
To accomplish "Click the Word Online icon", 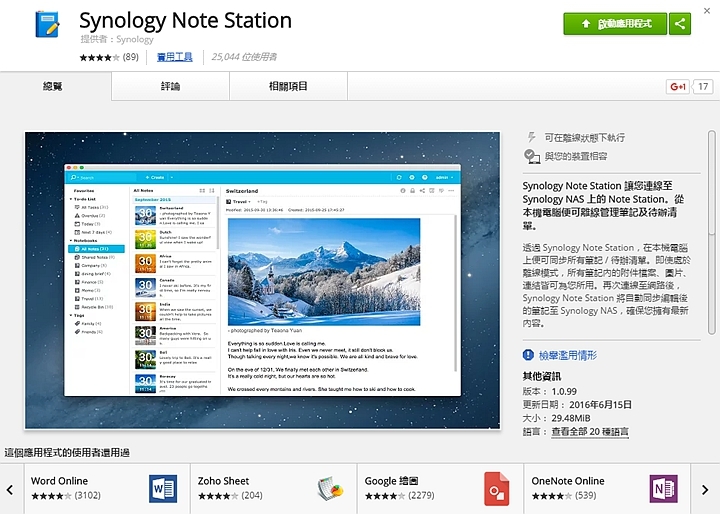I will [x=163, y=489].
